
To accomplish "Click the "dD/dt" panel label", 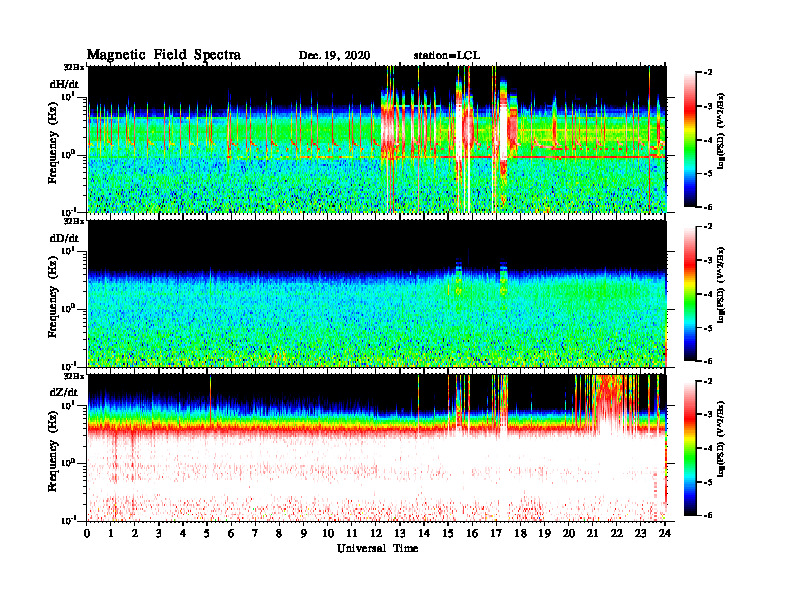I will tap(64, 238).
